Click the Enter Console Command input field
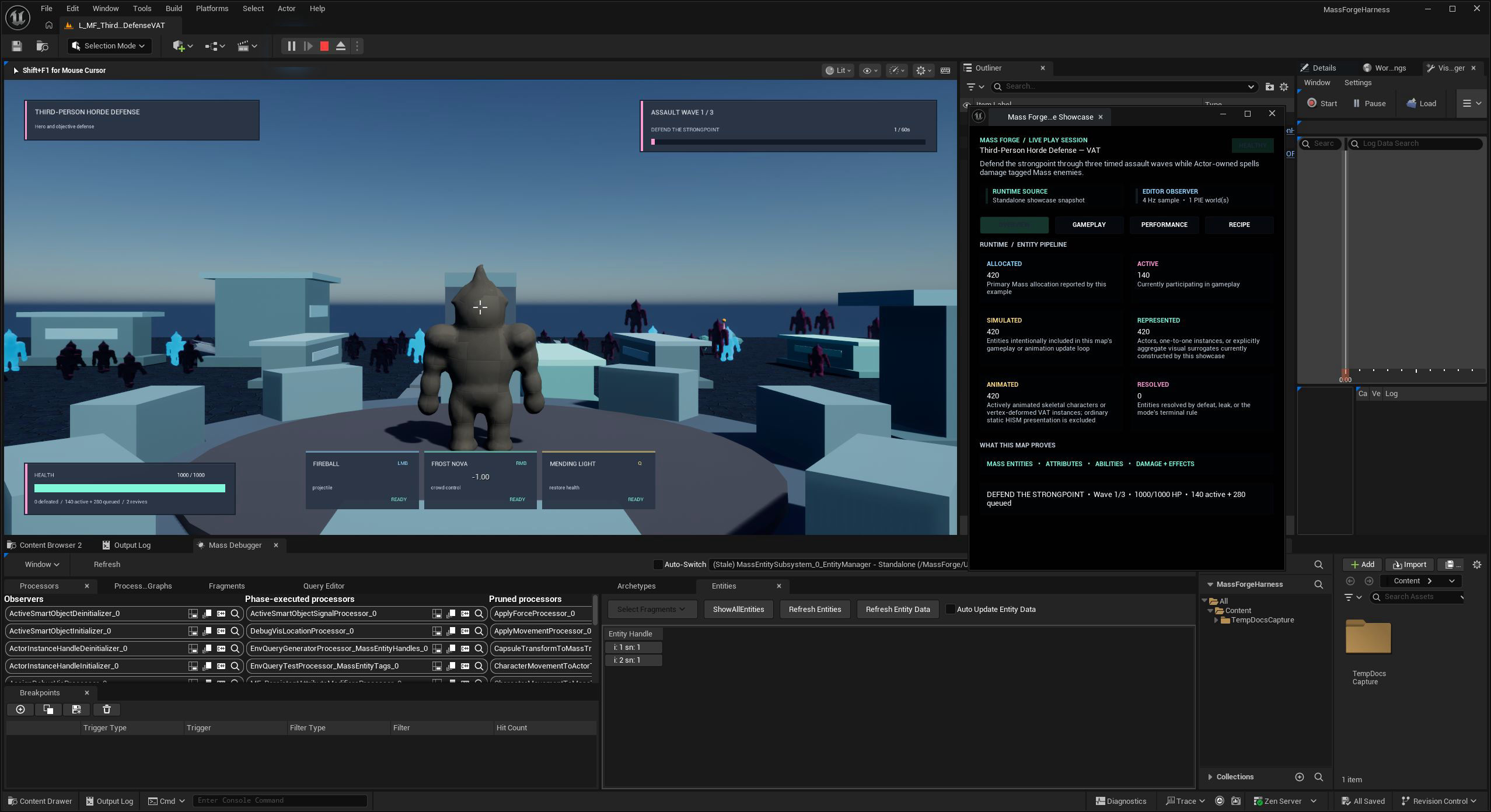 pyautogui.click(x=280, y=801)
